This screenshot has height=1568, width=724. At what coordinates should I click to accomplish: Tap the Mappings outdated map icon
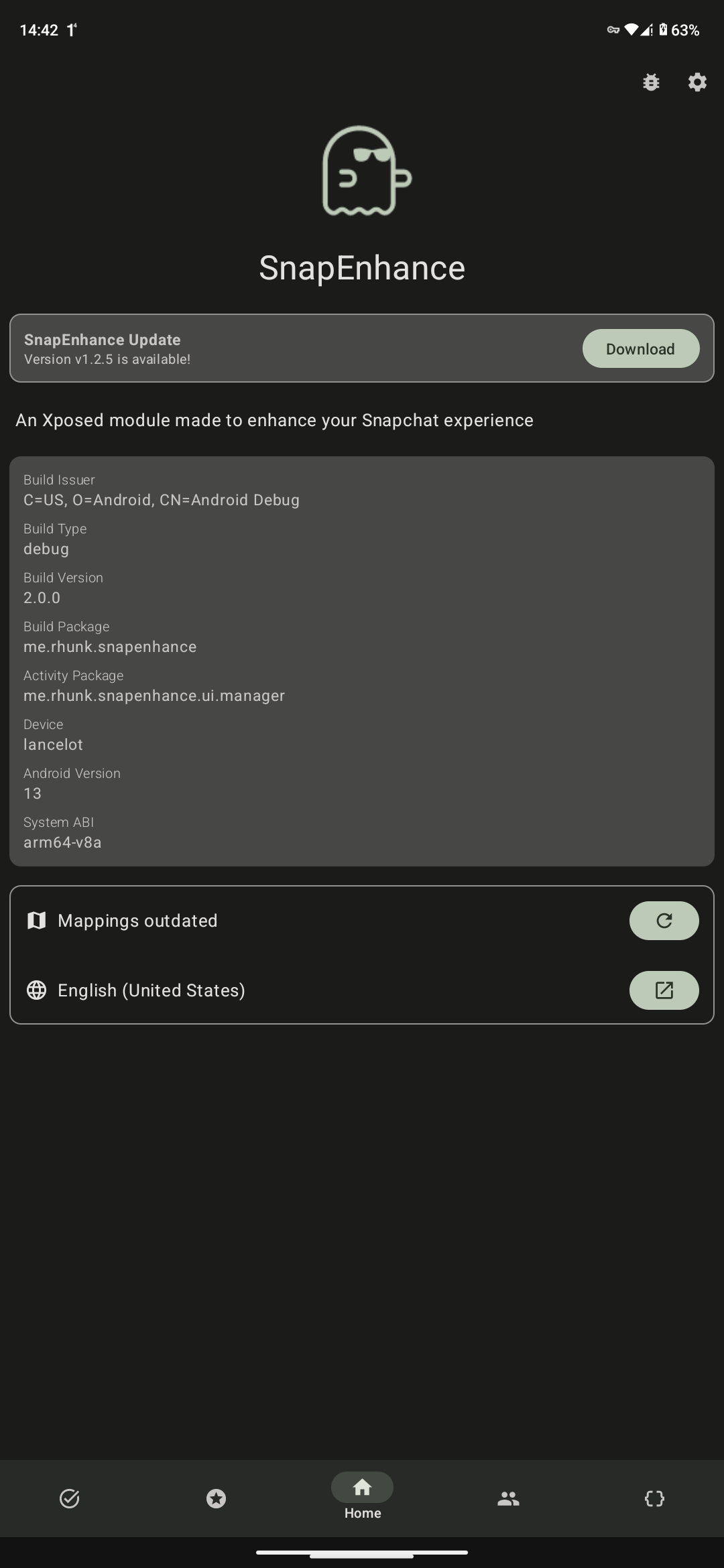pos(36,921)
